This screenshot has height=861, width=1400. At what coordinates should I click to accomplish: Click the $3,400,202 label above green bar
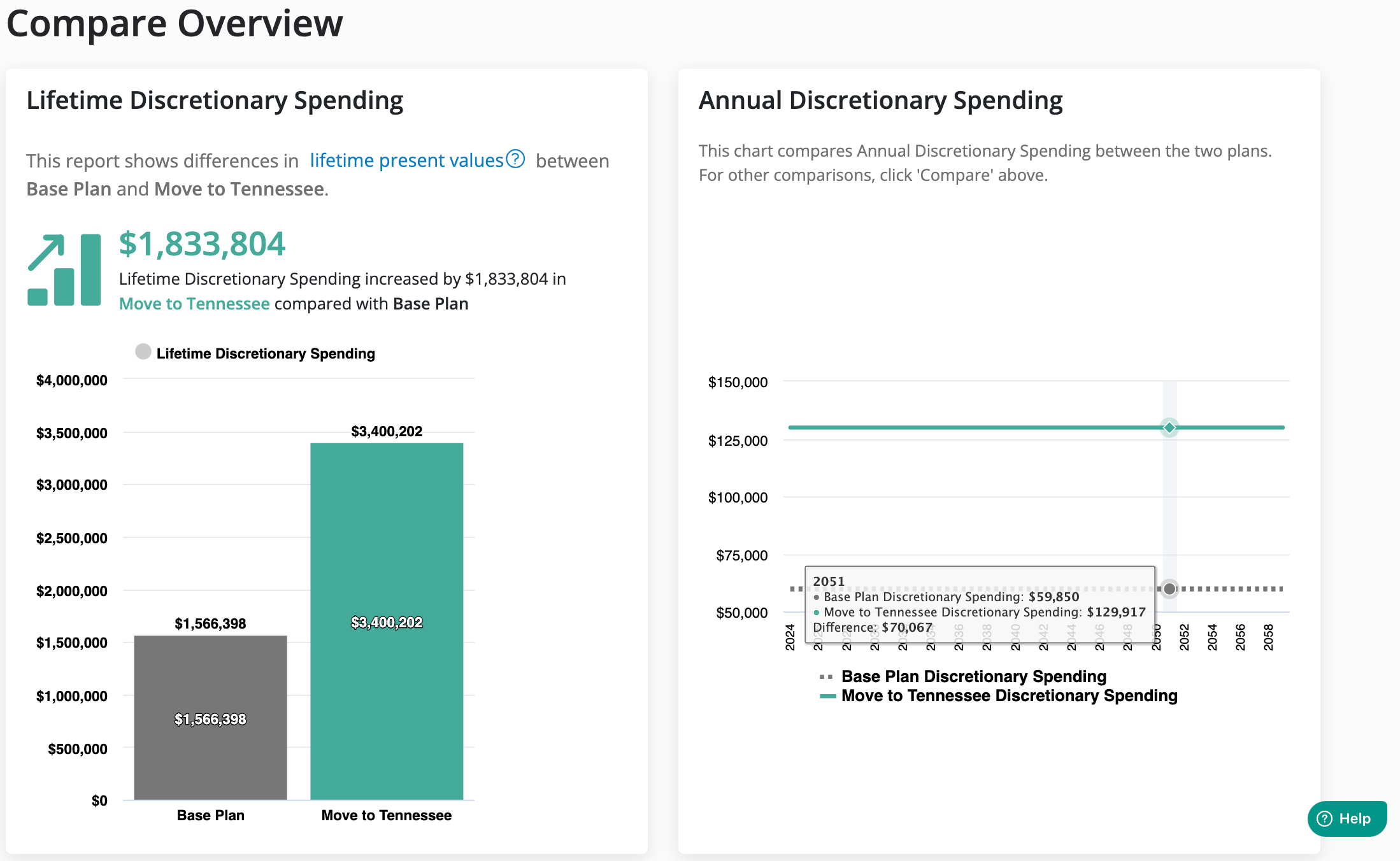(387, 431)
